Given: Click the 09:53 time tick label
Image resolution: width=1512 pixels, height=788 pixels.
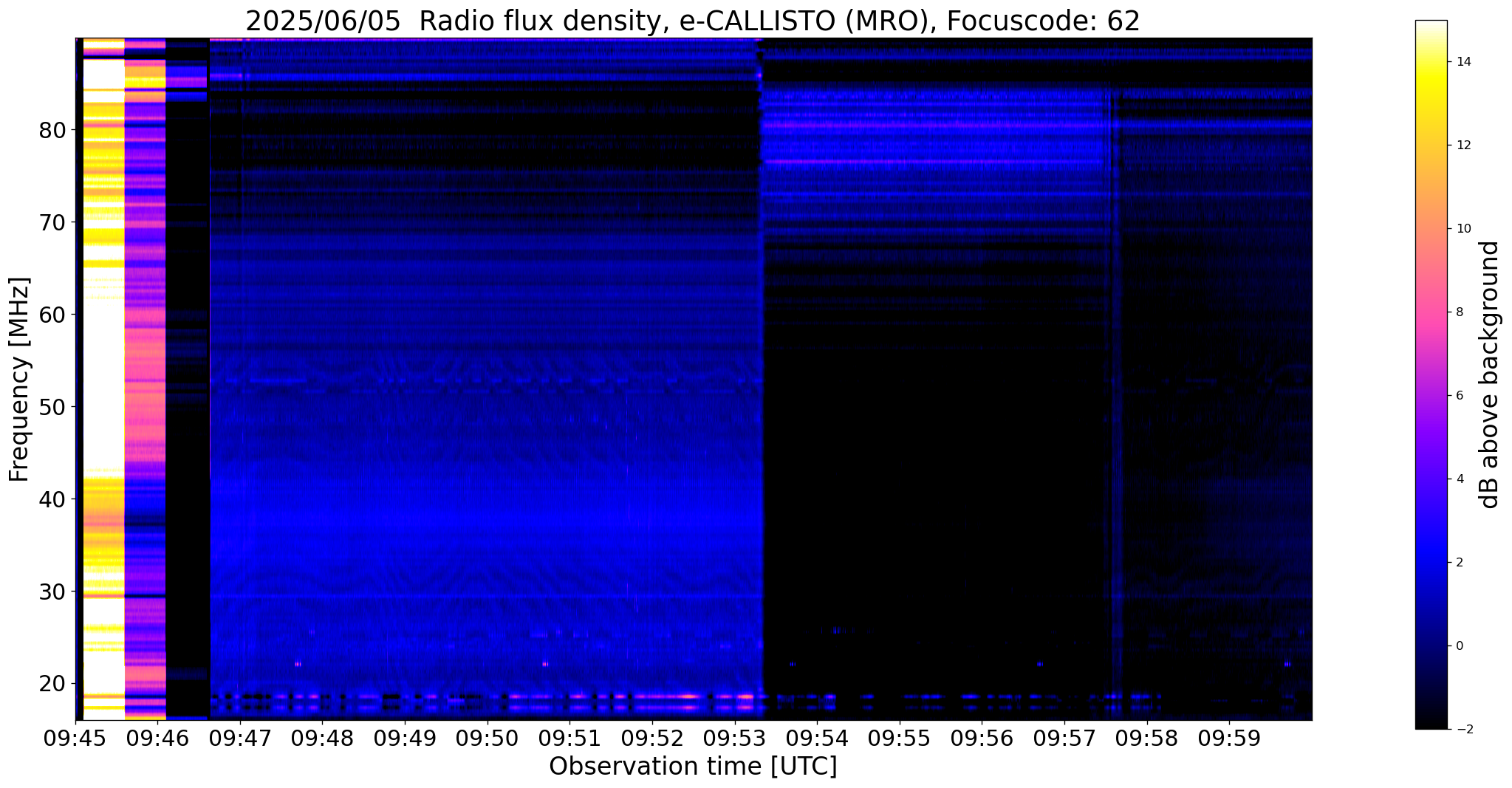Looking at the screenshot, I should (x=734, y=737).
